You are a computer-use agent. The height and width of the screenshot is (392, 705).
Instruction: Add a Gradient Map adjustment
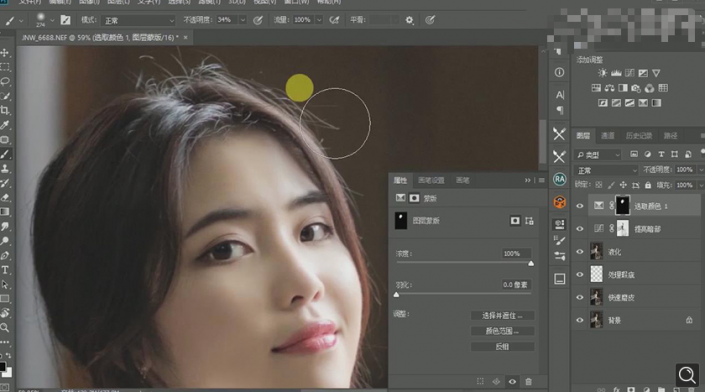656,103
